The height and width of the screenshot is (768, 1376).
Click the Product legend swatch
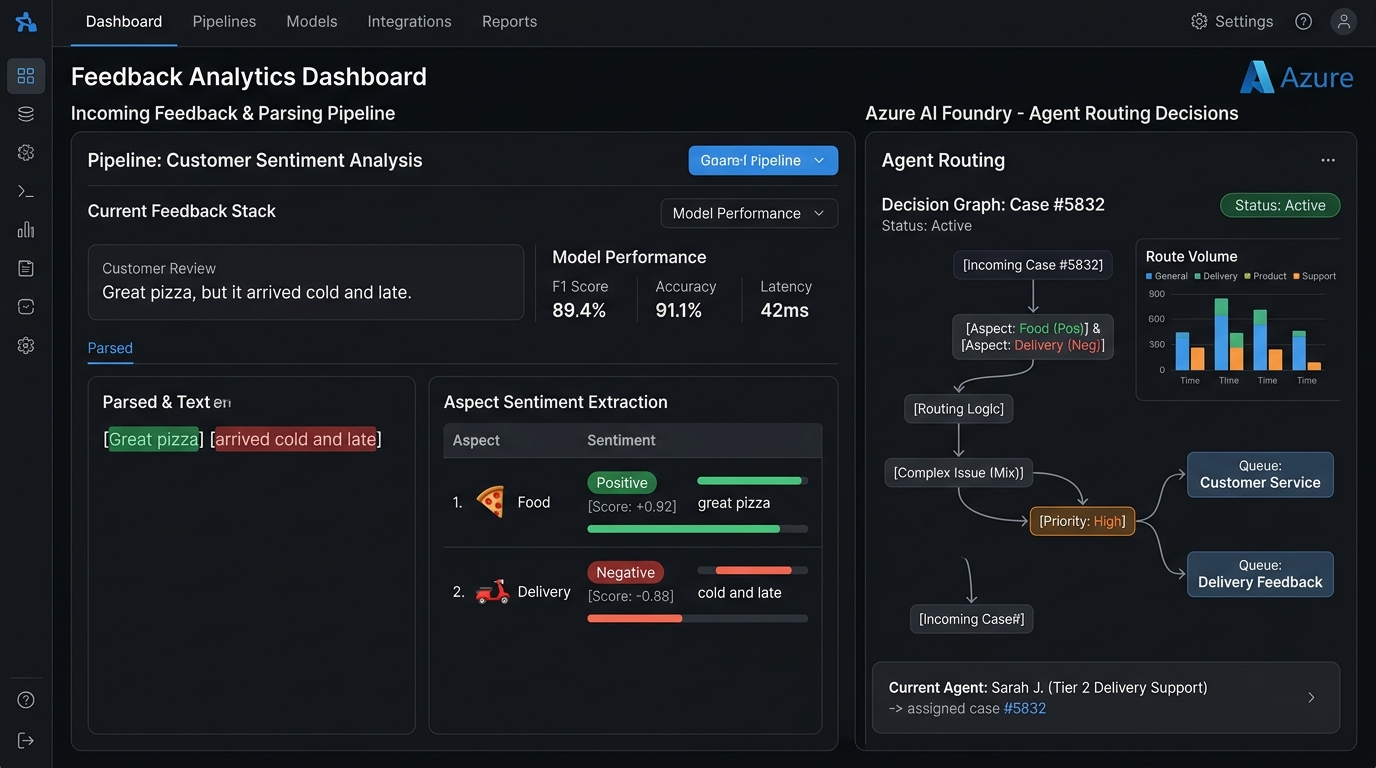click(1247, 276)
